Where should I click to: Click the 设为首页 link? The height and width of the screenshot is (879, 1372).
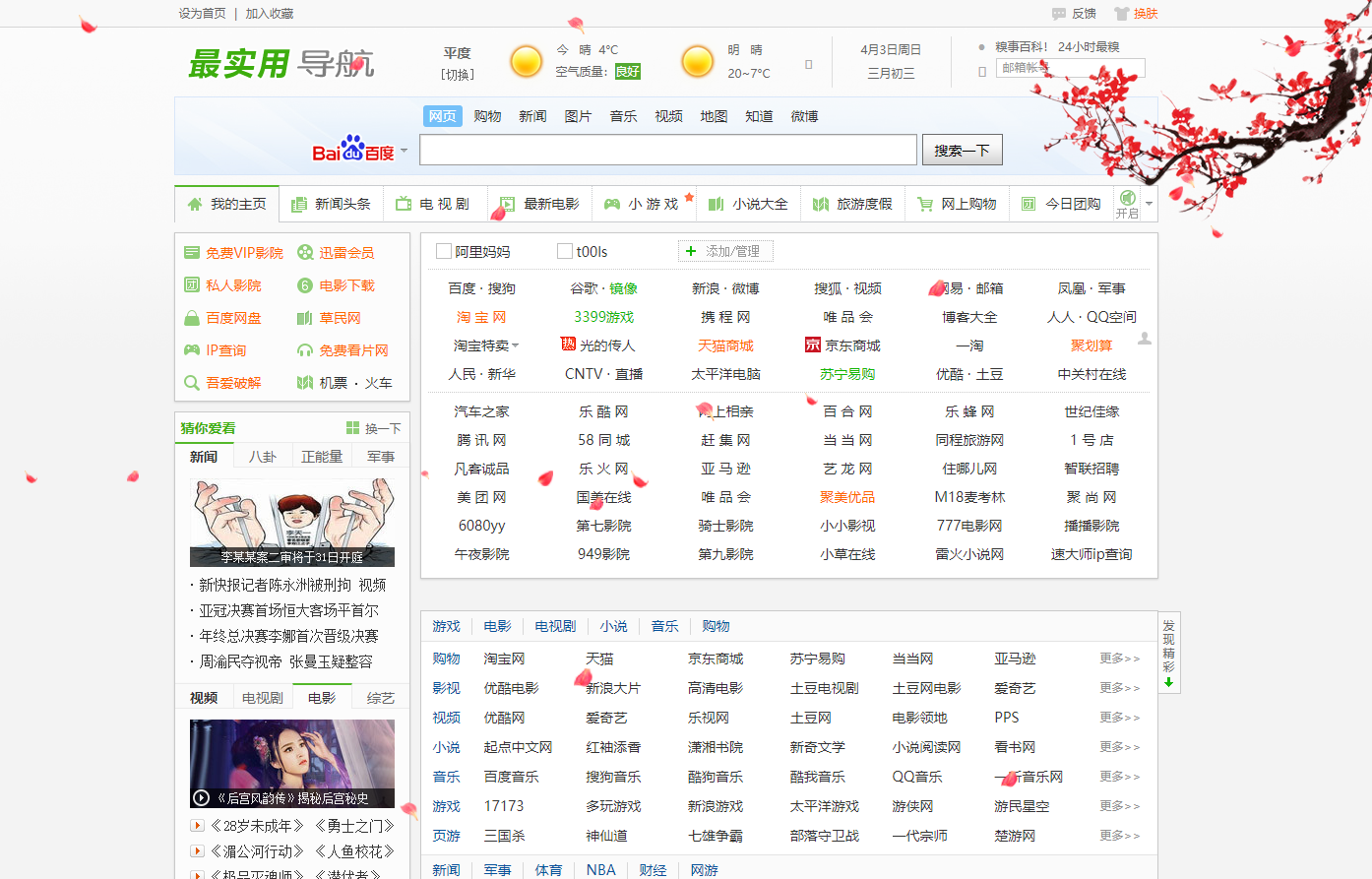[x=202, y=14]
